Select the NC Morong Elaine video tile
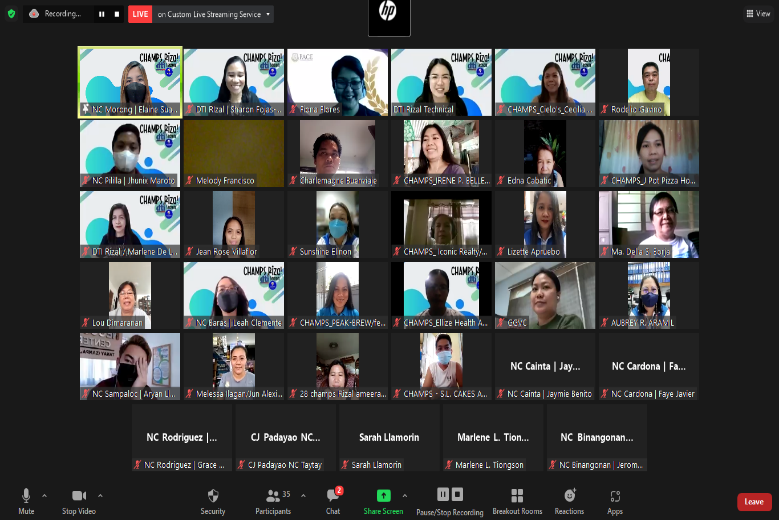 pyautogui.click(x=130, y=82)
